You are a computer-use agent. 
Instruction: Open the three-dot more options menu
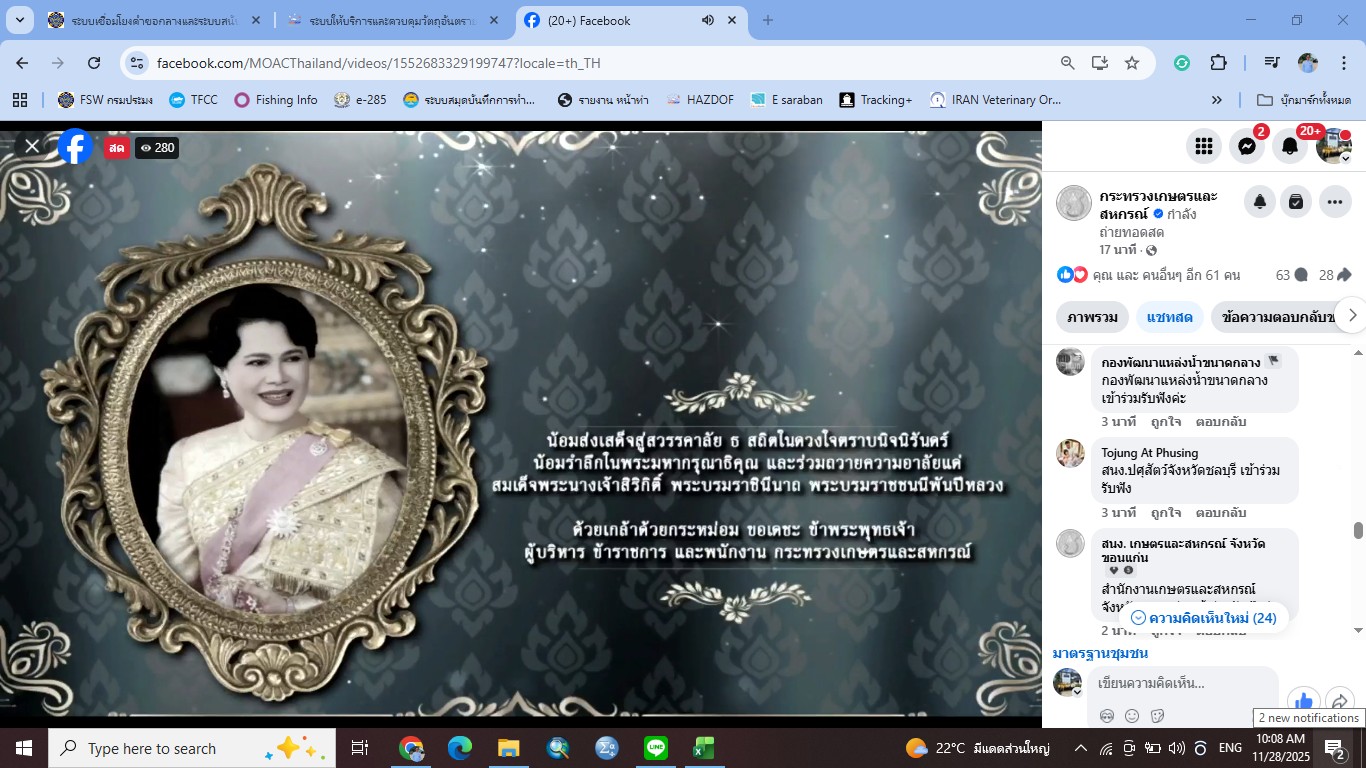coord(1335,202)
